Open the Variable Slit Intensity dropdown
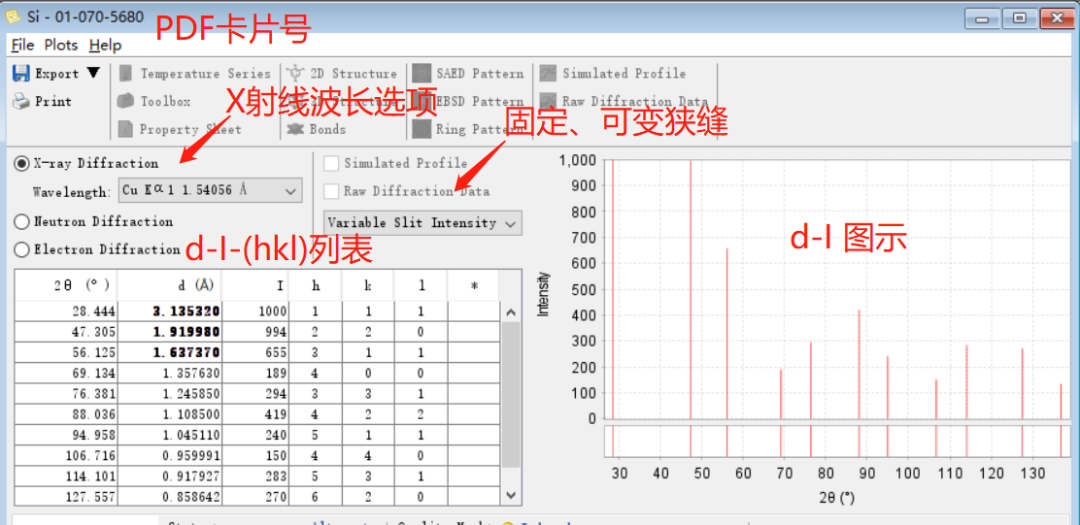Viewport: 1080px width, 525px height. coord(422,223)
